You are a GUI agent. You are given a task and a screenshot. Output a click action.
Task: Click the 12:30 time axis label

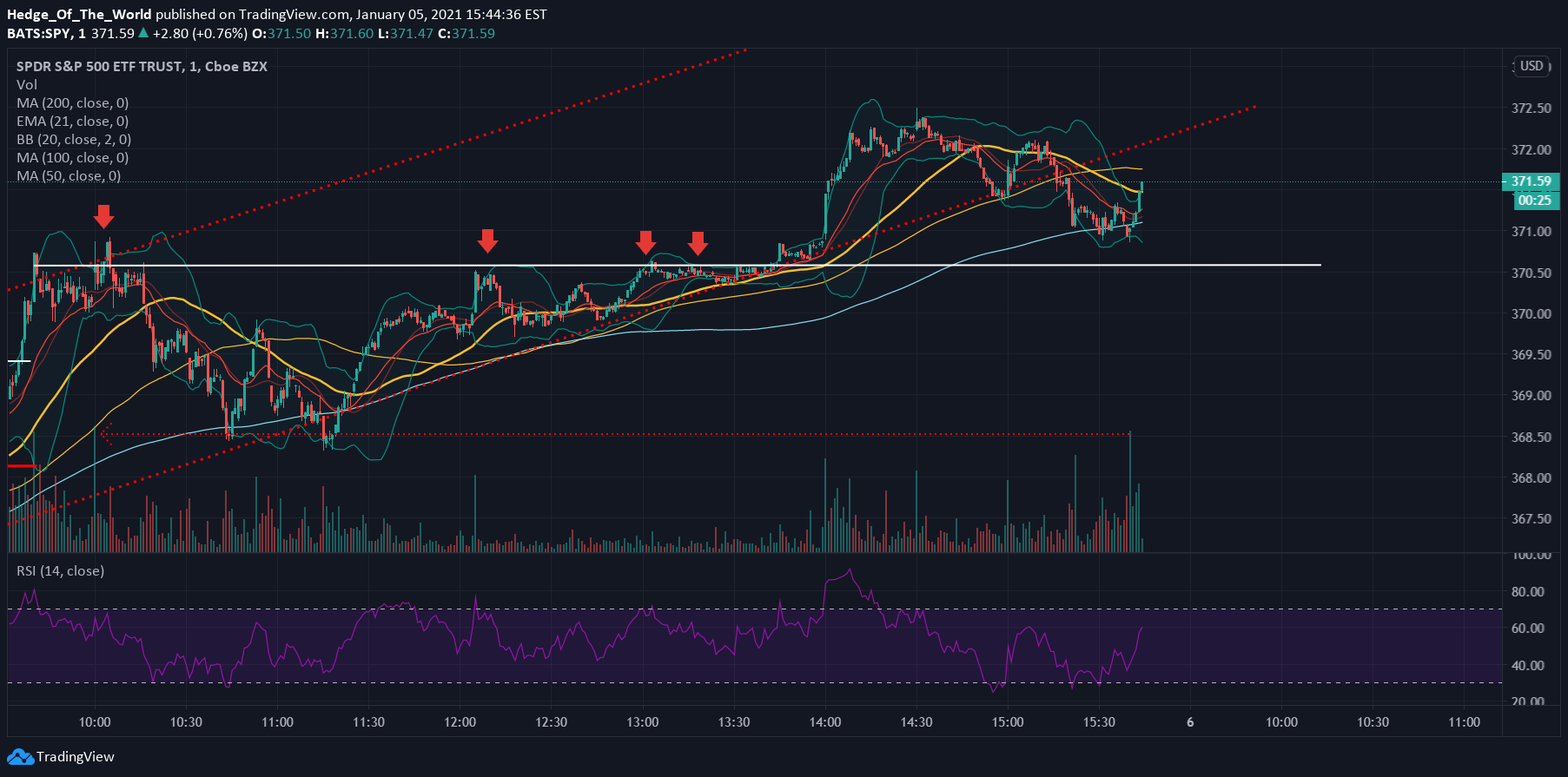(551, 722)
